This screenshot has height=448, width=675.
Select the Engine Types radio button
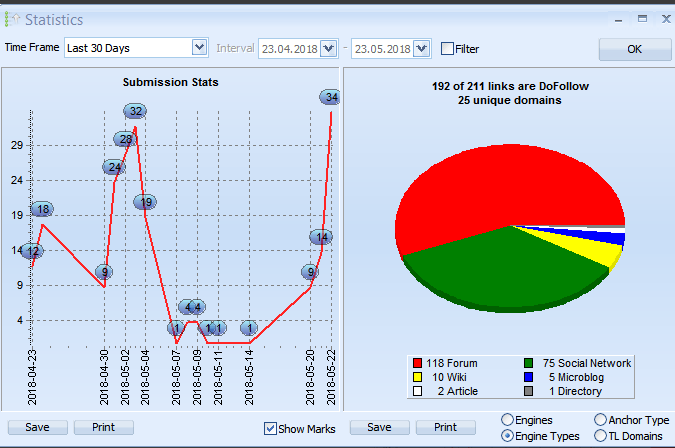pos(507,436)
